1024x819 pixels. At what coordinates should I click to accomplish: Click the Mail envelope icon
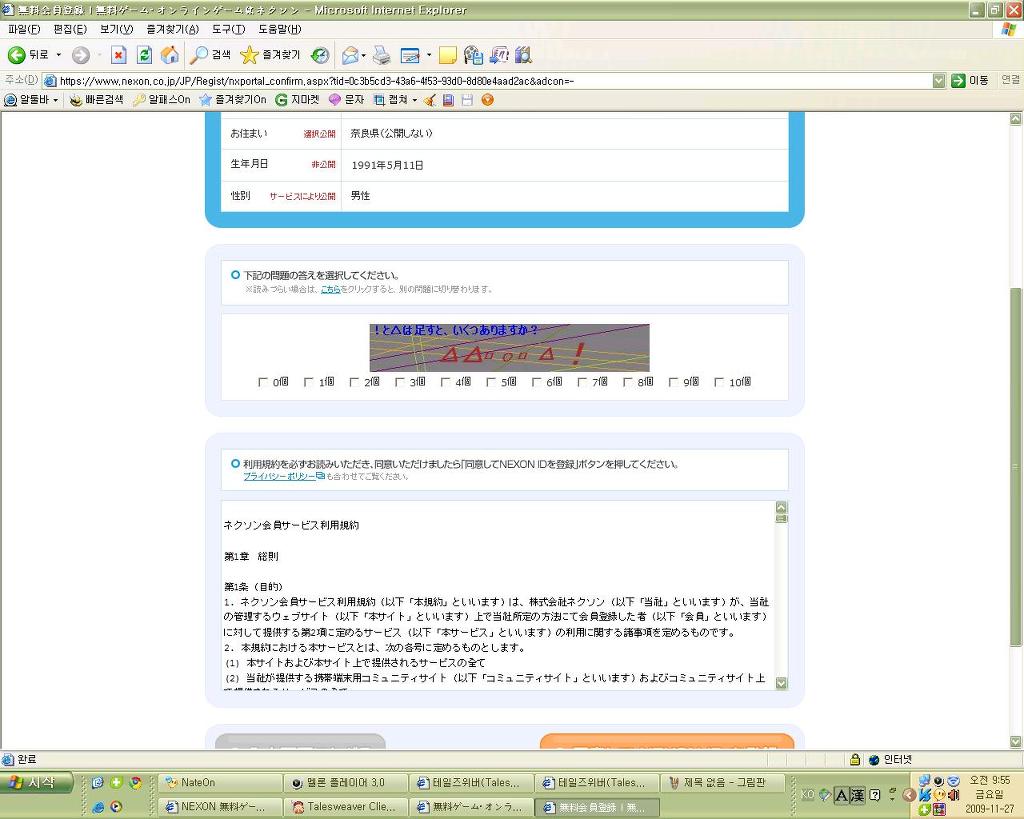349,56
